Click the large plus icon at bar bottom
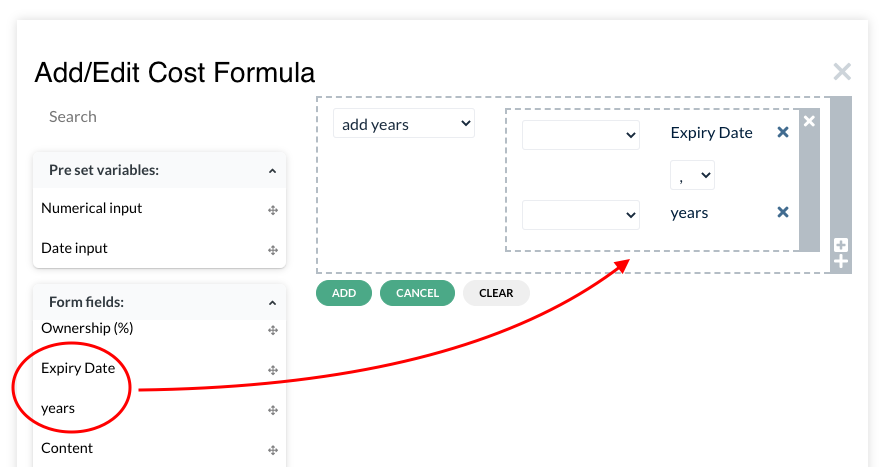This screenshot has height=467, width=881. [841, 261]
